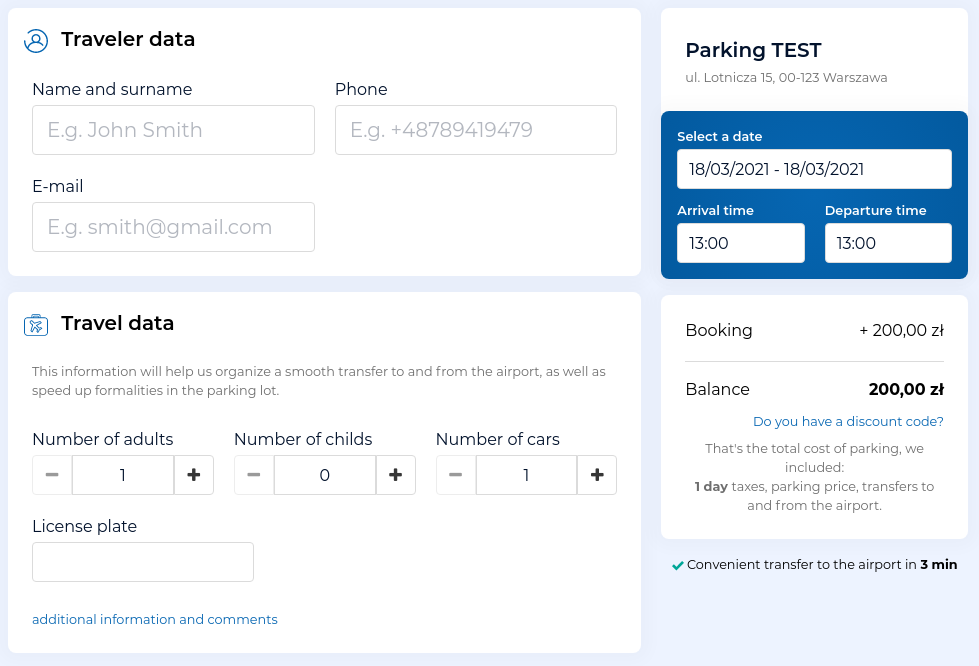
Task: Open the Select a date picker
Action: click(x=814, y=169)
